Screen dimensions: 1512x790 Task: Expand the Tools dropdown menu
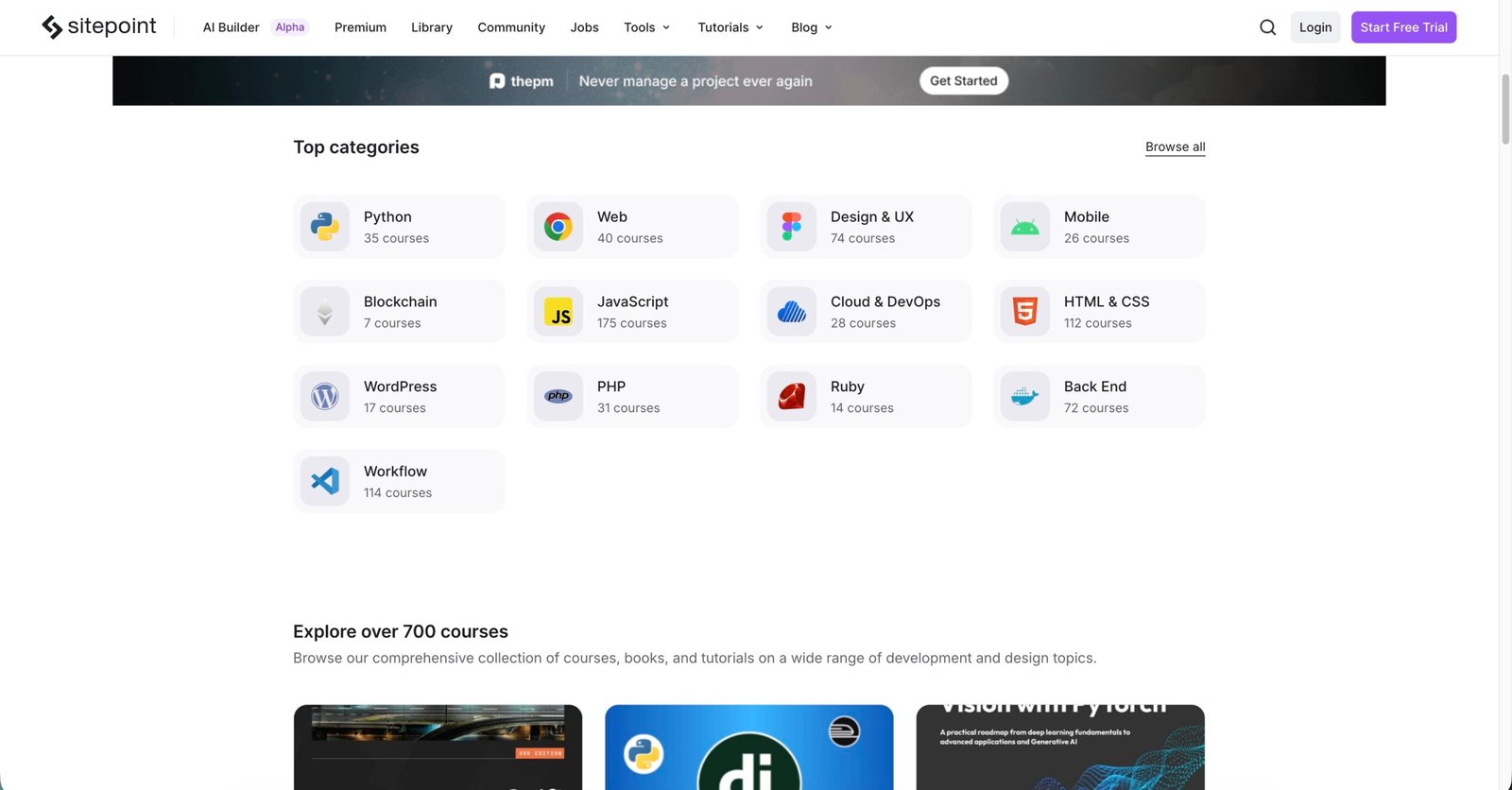pyautogui.click(x=646, y=27)
